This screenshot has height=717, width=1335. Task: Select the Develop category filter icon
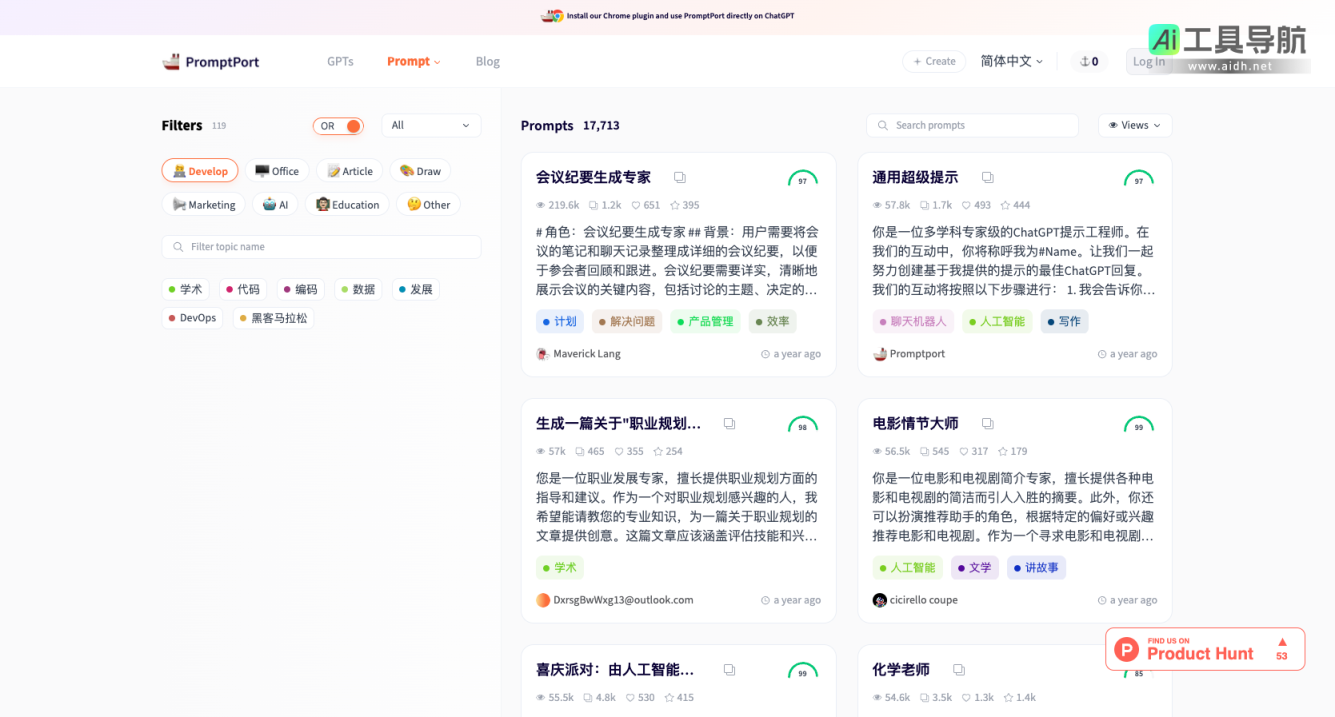[179, 170]
